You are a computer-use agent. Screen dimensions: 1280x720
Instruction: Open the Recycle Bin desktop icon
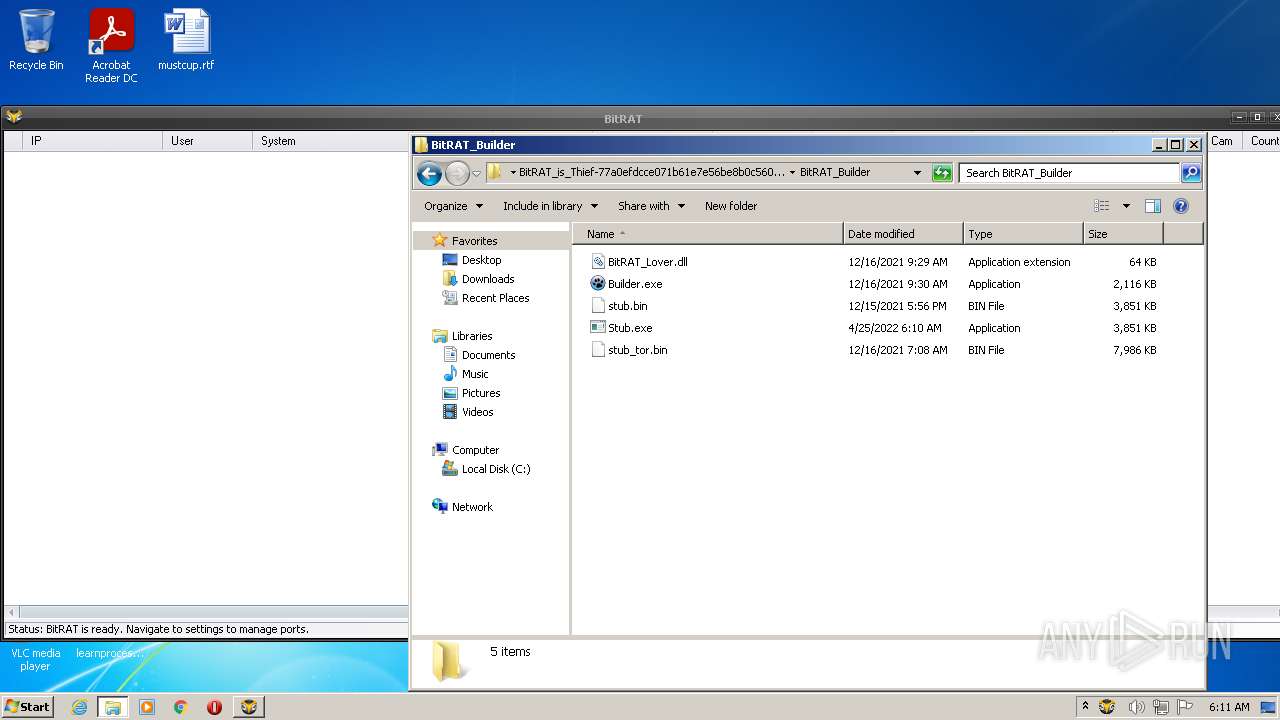(36, 40)
